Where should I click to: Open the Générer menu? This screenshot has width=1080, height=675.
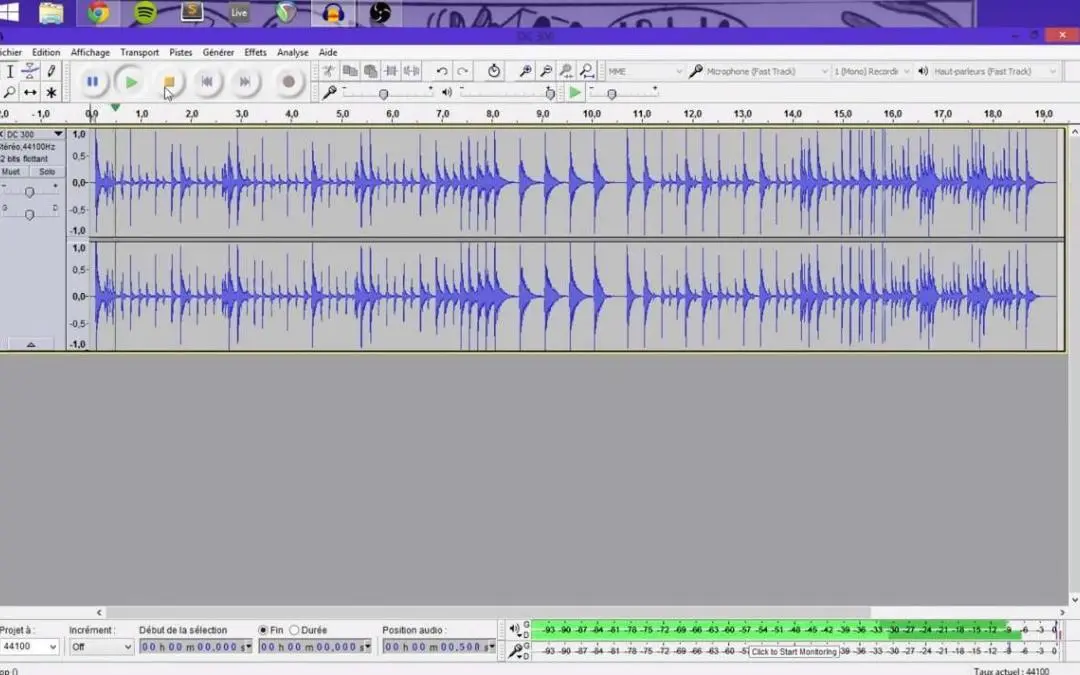[218, 52]
